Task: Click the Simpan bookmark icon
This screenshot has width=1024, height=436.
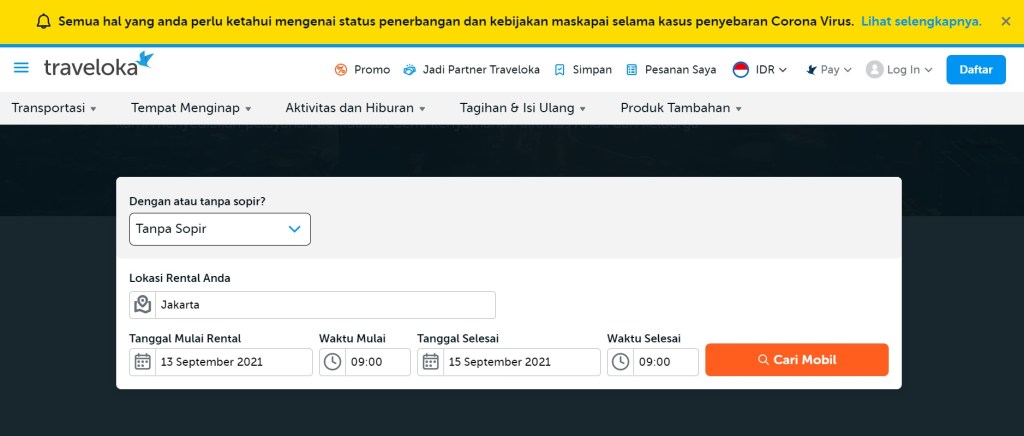Action: (x=560, y=70)
